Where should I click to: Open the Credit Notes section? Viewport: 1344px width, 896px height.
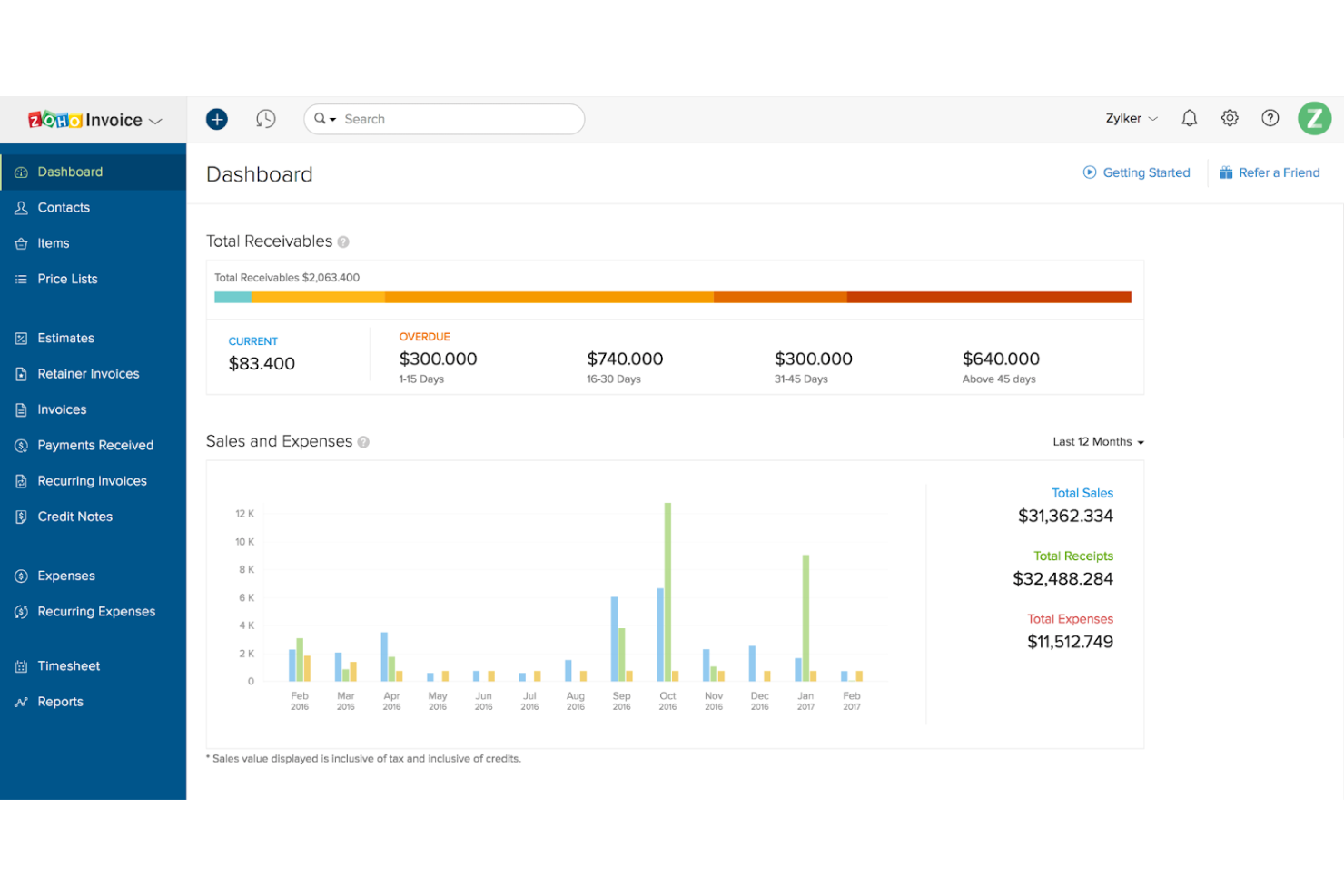point(22,516)
